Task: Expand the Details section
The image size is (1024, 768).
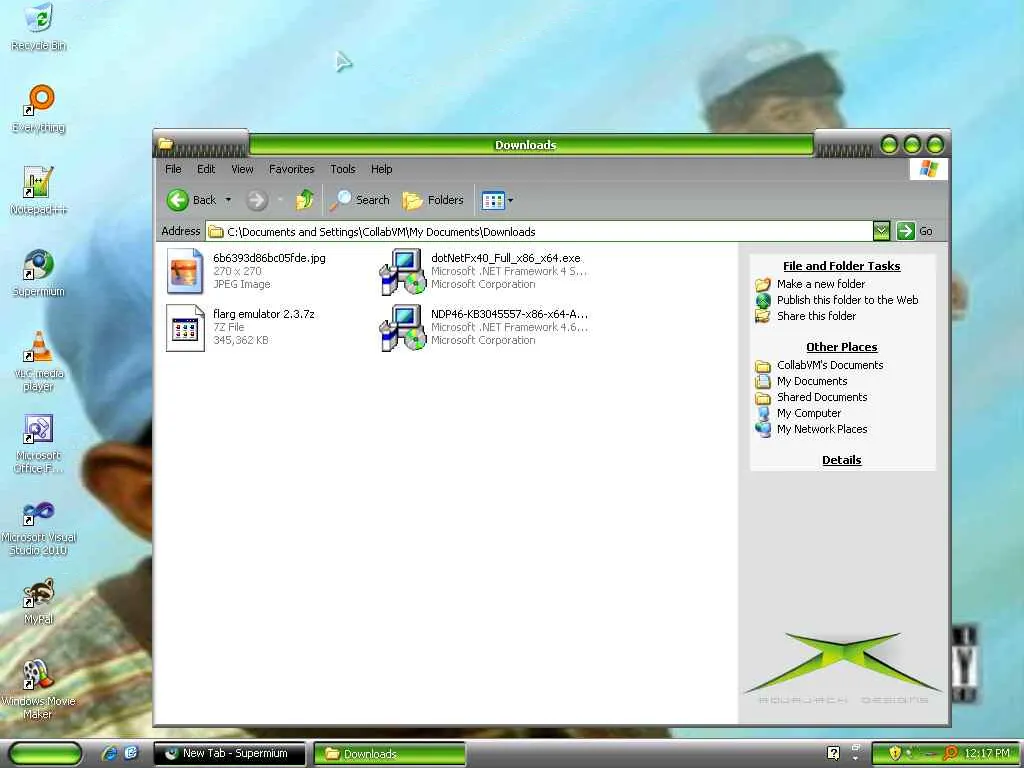Action: click(841, 460)
